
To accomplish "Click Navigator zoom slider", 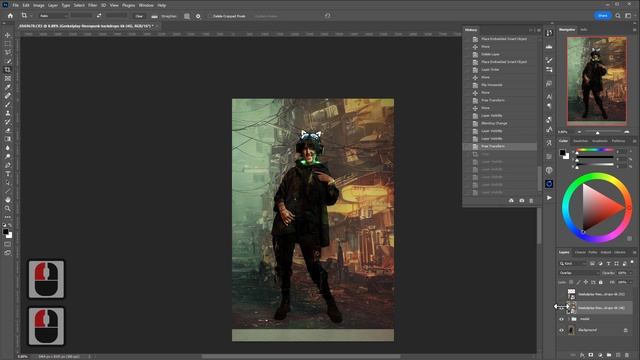I will (x=598, y=132).
